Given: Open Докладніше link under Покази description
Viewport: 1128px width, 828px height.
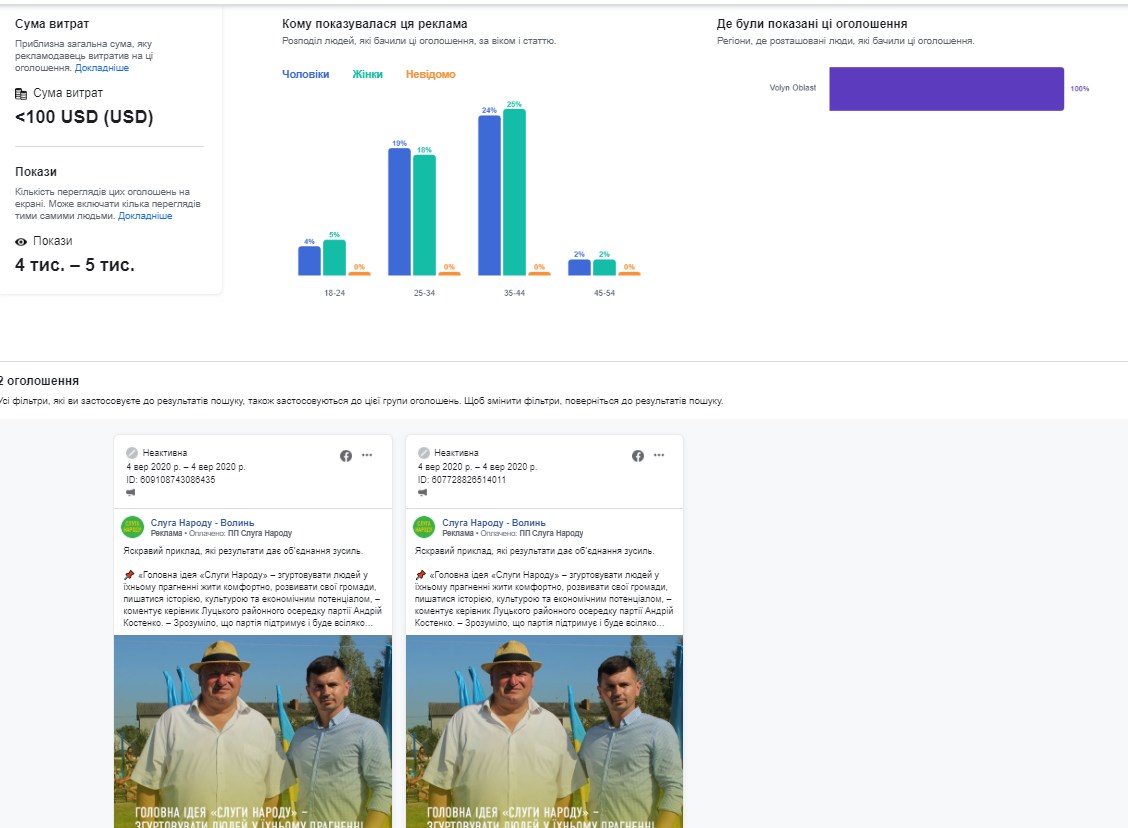Looking at the screenshot, I should click(145, 216).
